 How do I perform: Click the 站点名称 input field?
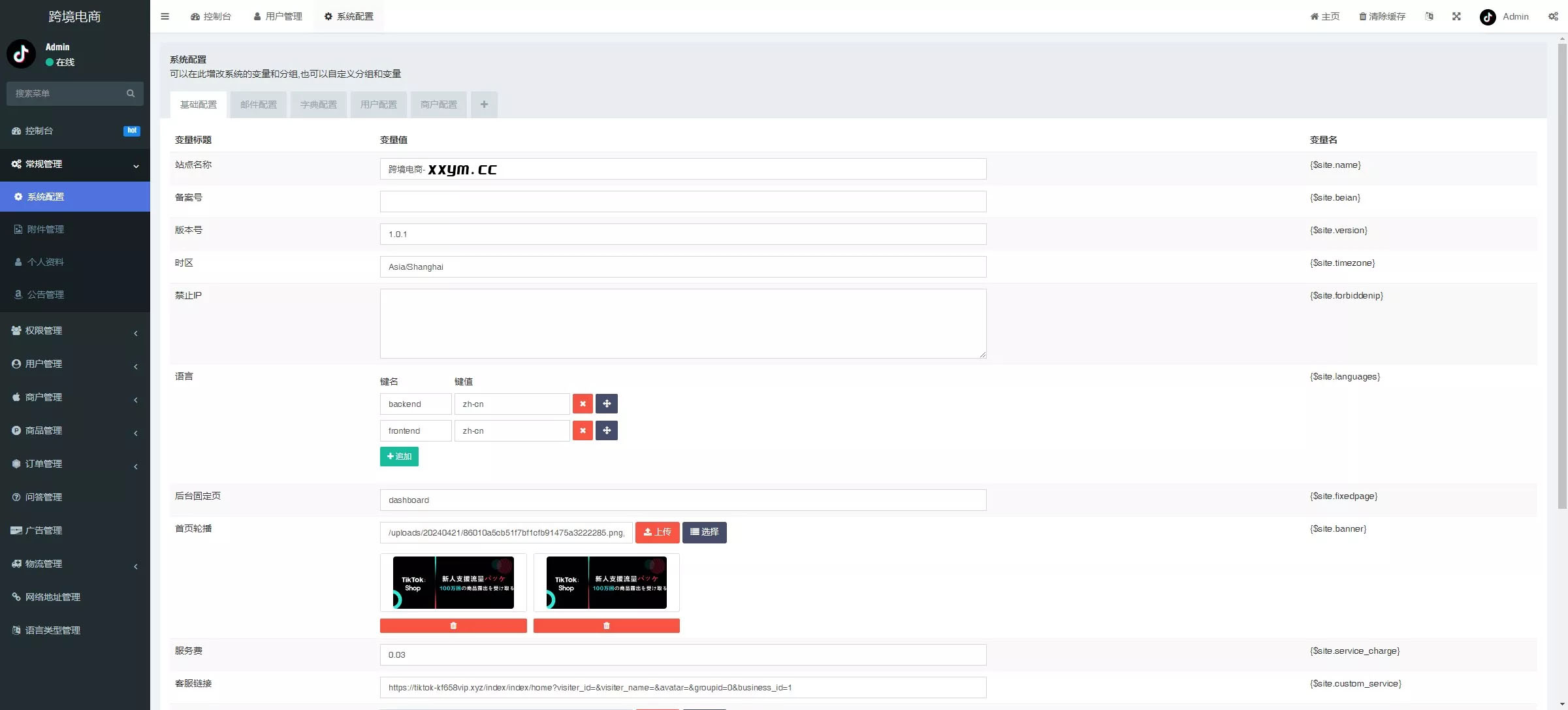(x=683, y=169)
